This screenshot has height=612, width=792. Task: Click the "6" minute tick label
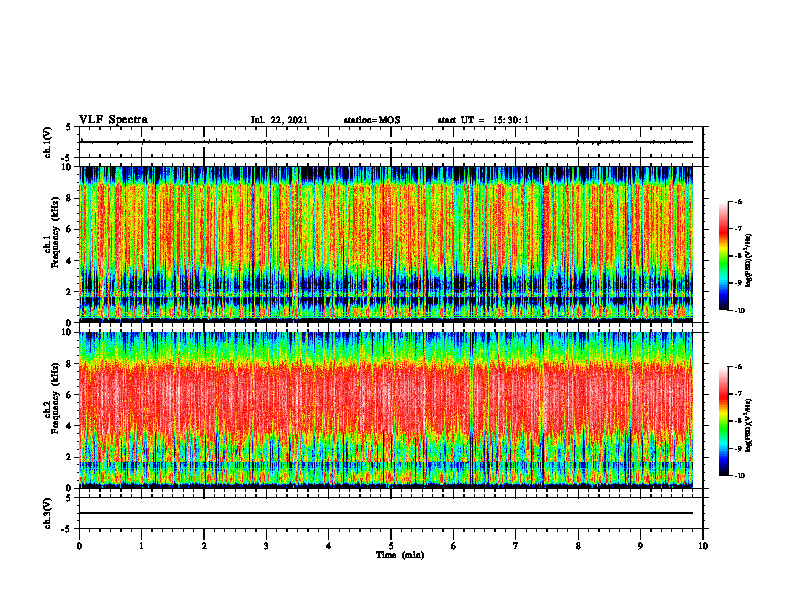[454, 546]
